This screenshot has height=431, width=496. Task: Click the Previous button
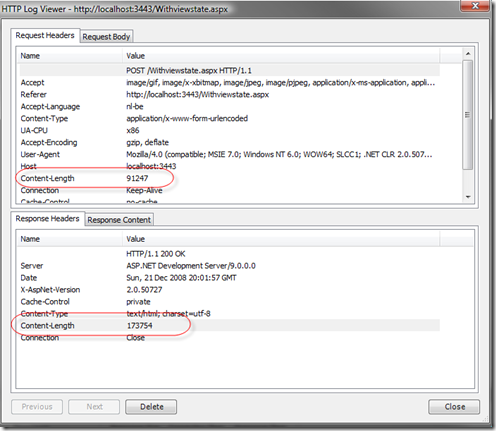tap(37, 407)
